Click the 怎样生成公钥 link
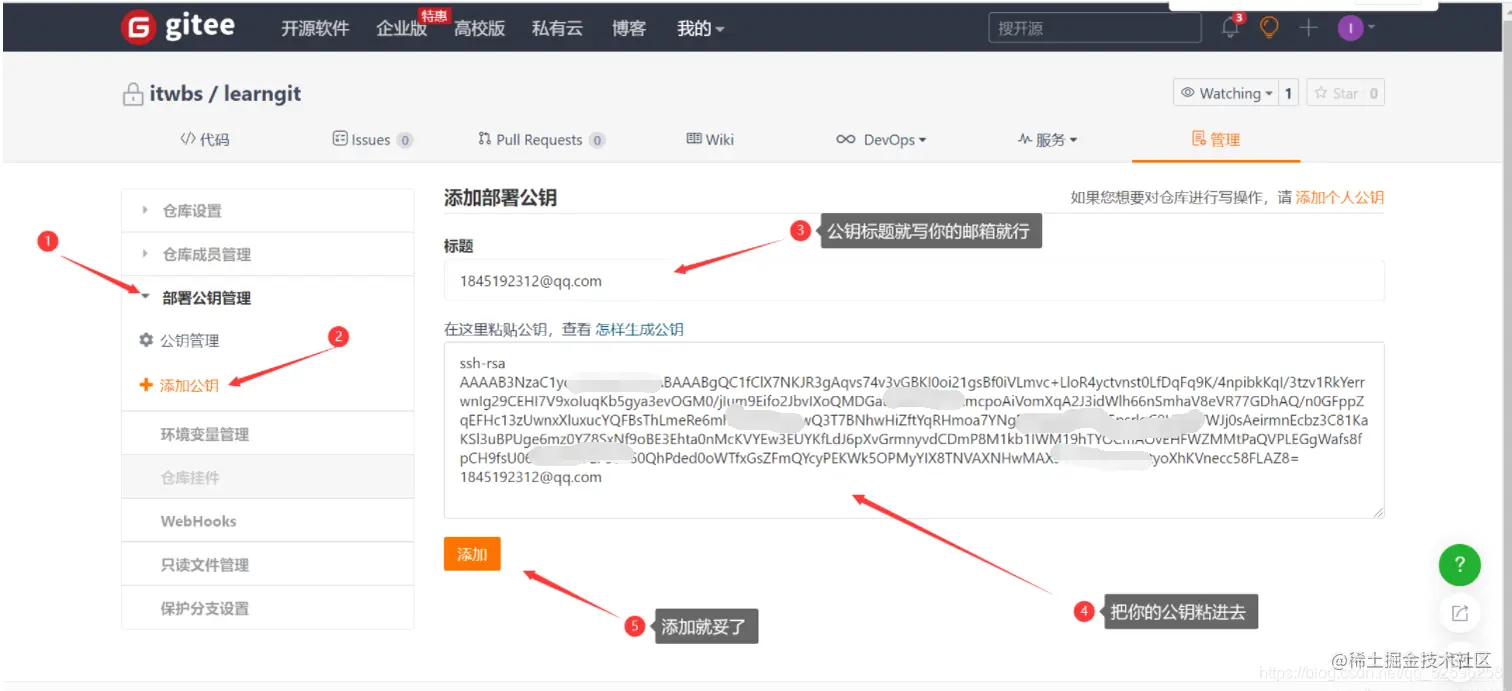 pyautogui.click(x=640, y=329)
